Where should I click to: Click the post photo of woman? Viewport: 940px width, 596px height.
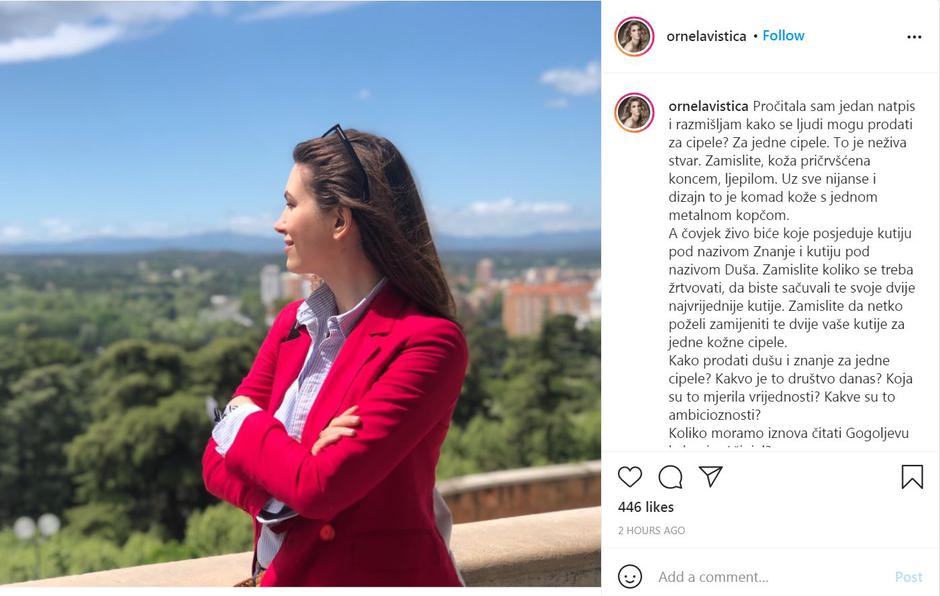coord(300,293)
